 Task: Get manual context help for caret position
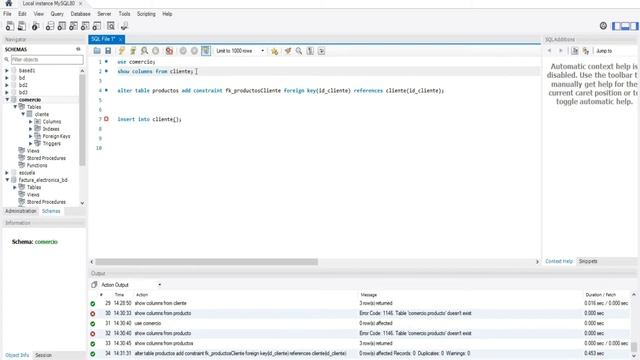575,51
